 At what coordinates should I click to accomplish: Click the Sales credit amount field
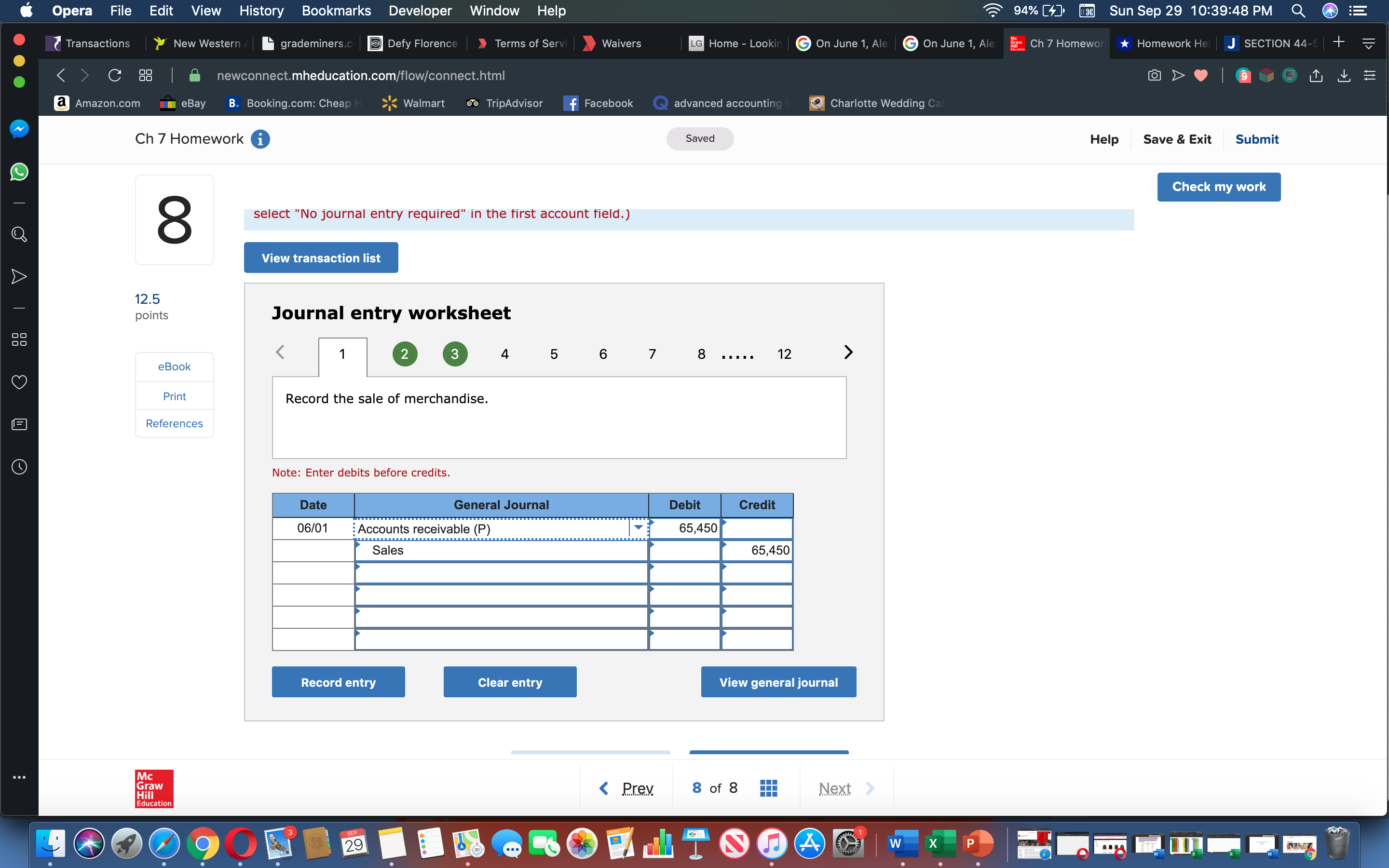pyautogui.click(x=757, y=550)
